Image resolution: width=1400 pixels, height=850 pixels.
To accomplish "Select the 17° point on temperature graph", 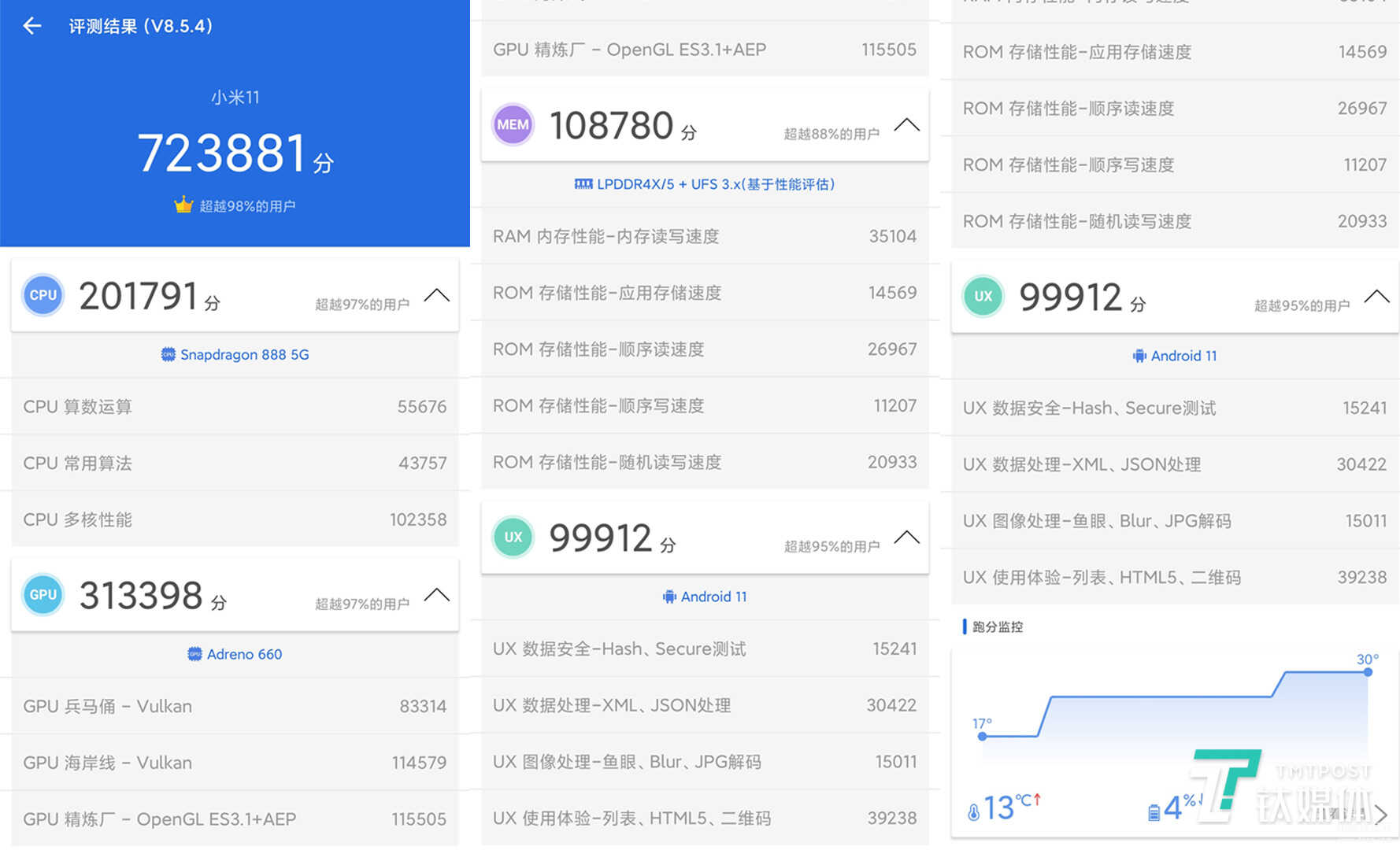I will pos(982,736).
